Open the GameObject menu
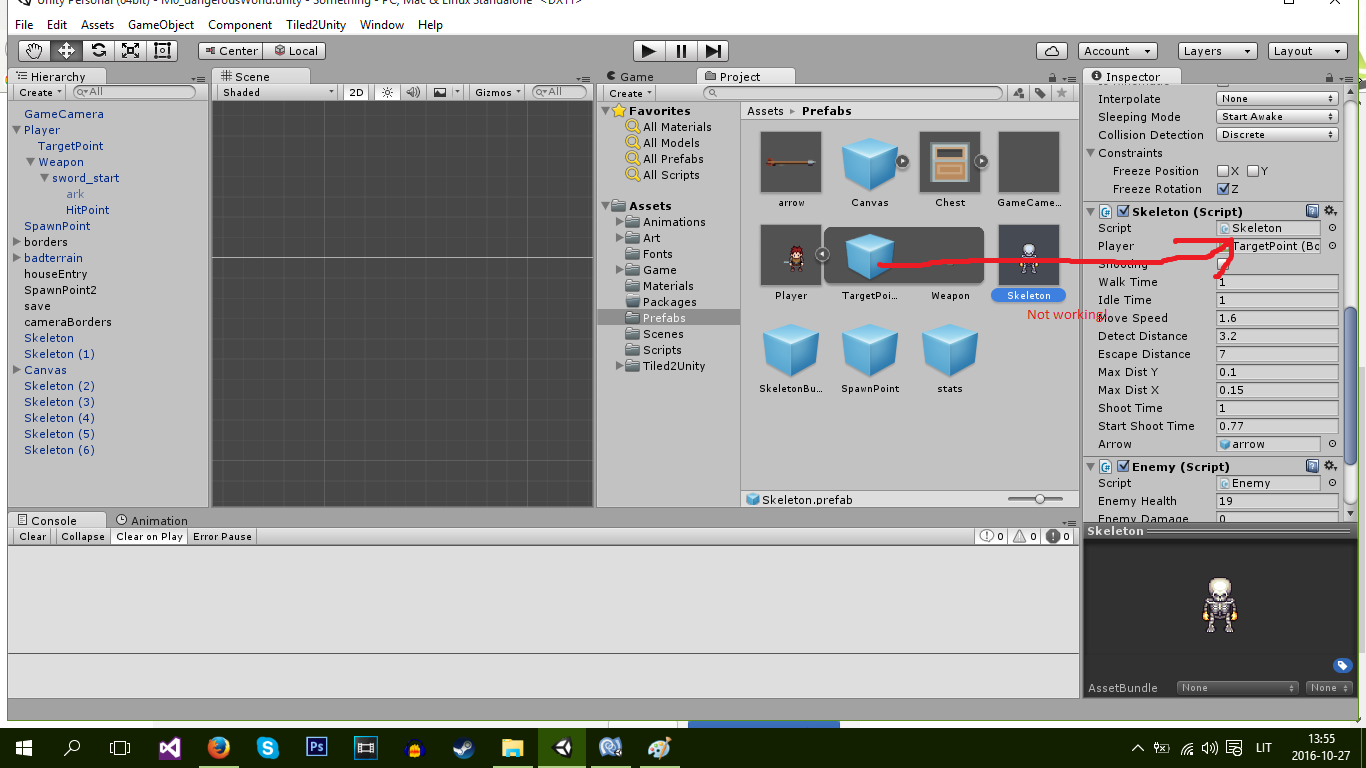 (x=161, y=24)
